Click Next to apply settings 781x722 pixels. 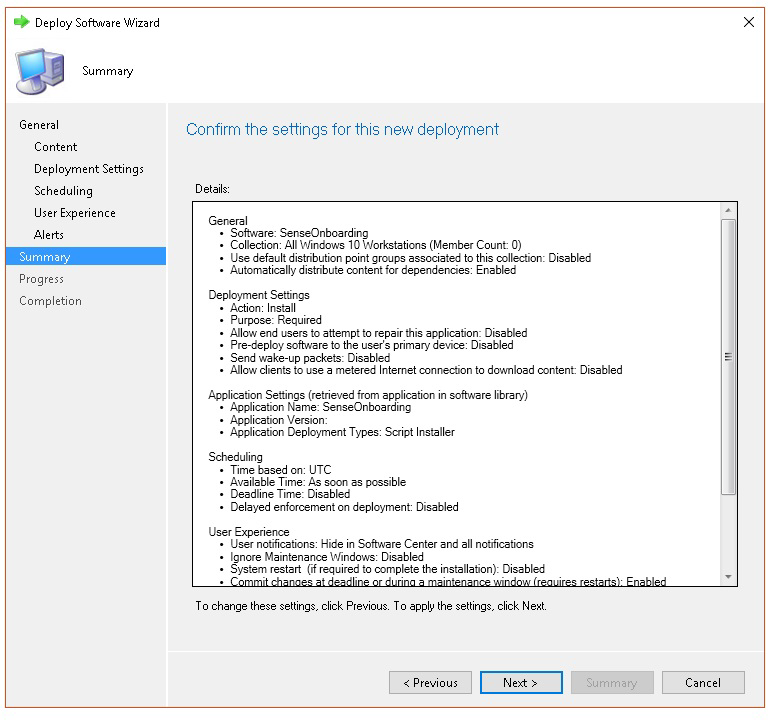520,683
